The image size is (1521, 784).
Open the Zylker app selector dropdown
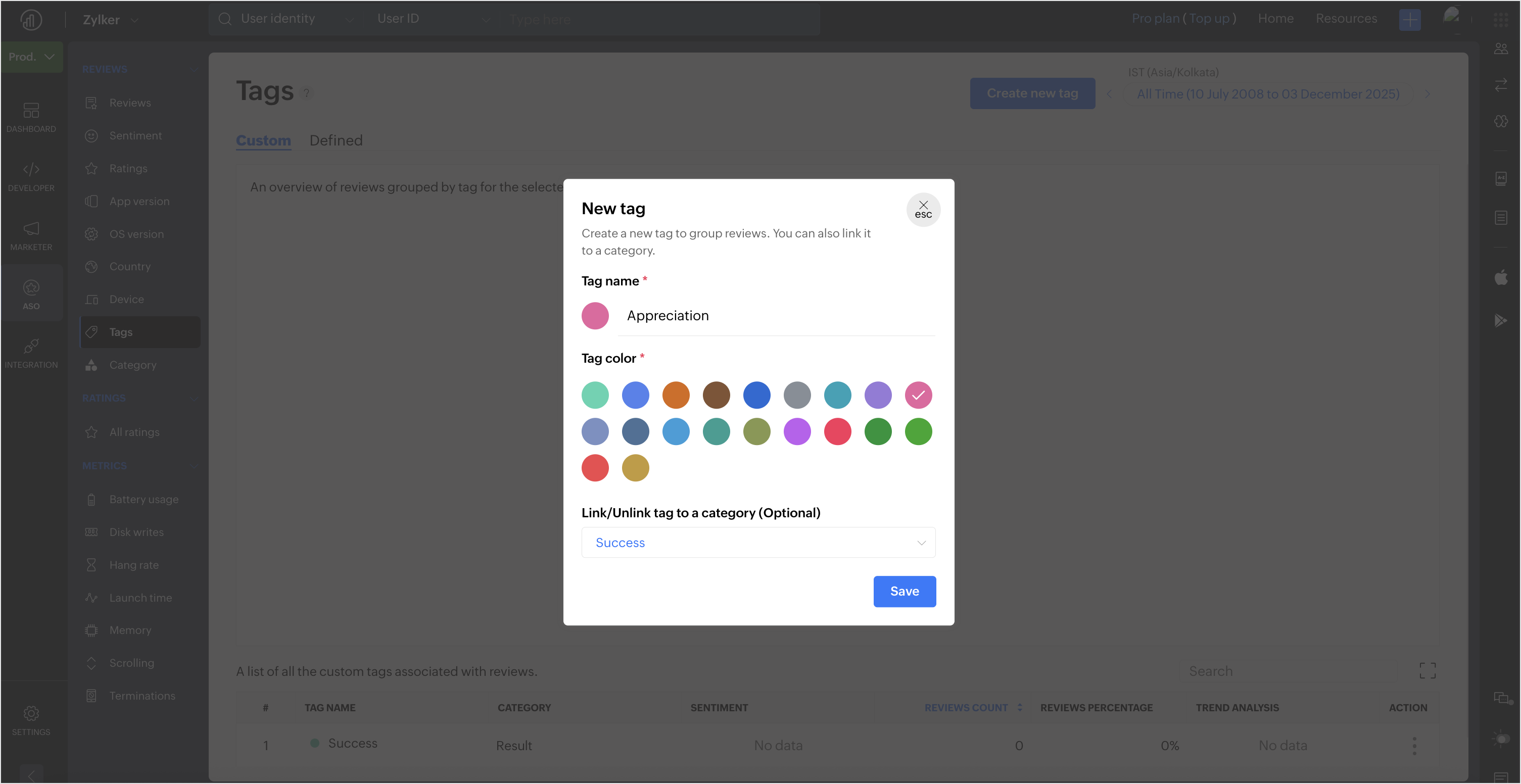pyautogui.click(x=111, y=20)
